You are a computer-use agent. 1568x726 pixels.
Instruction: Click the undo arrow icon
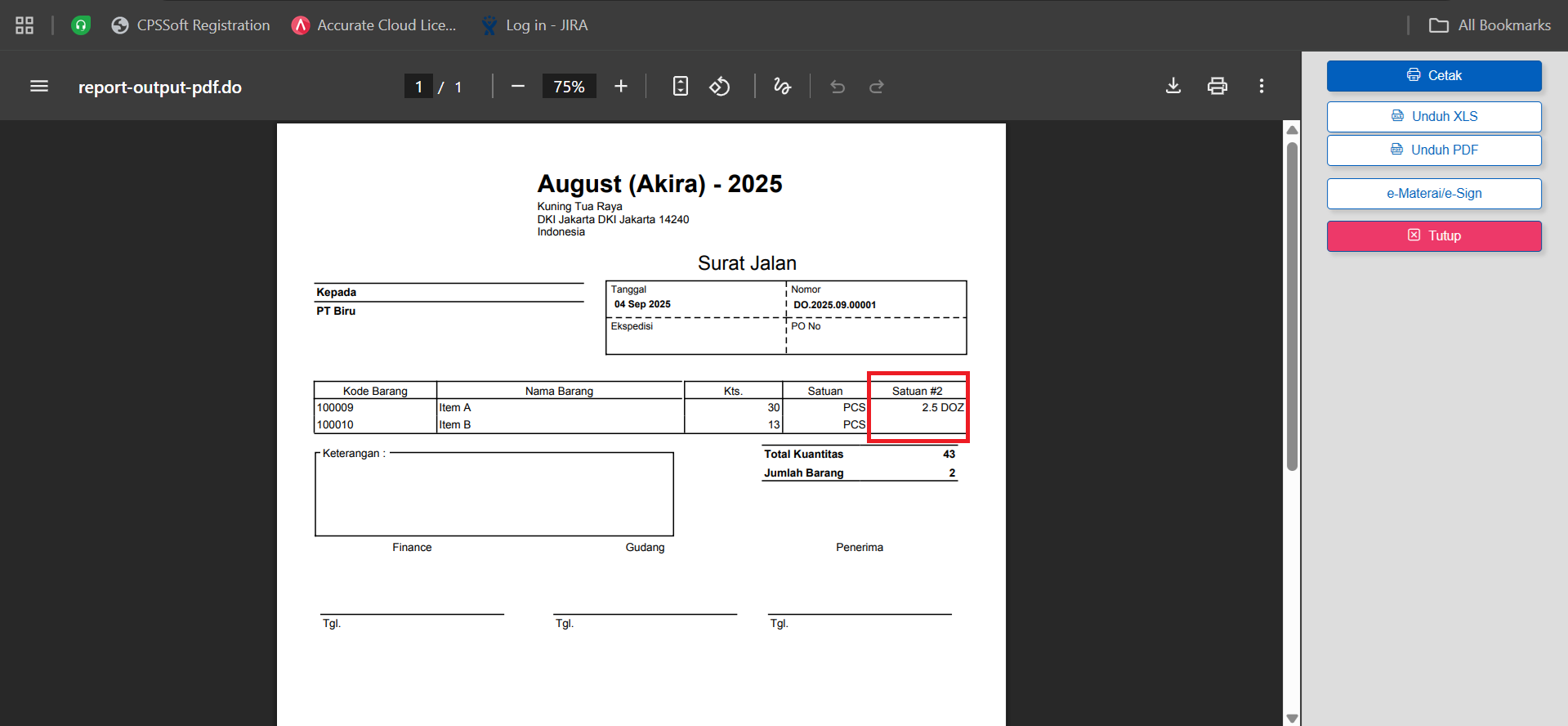tap(838, 87)
